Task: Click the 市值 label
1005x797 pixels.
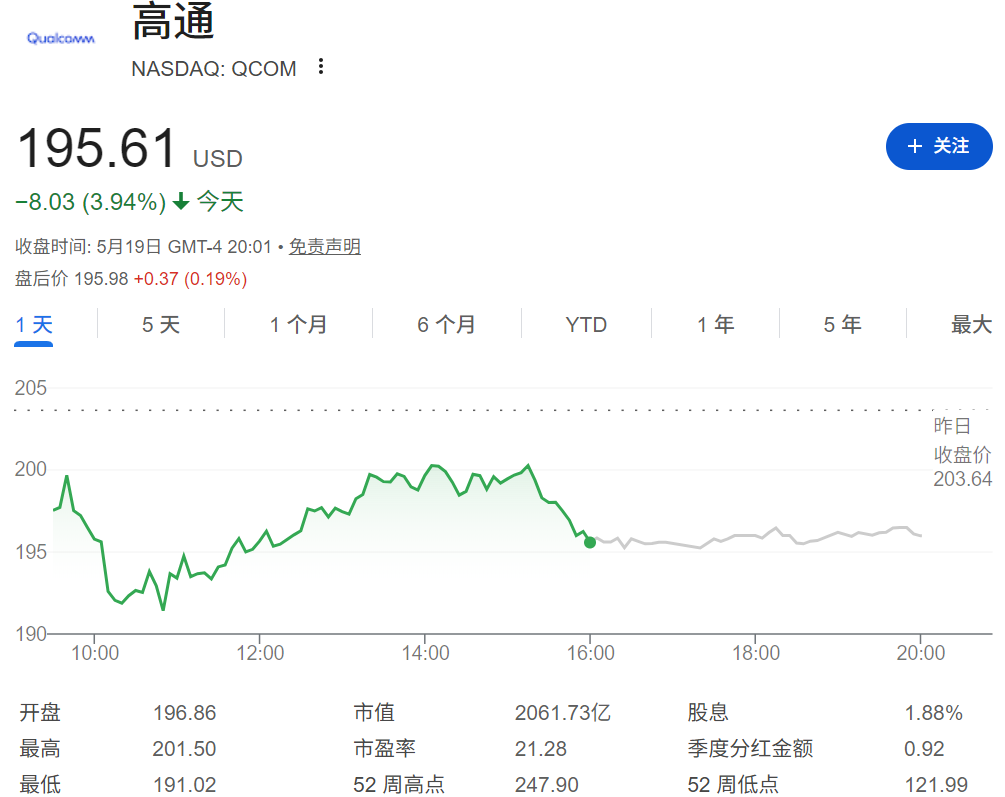Action: 374,713
